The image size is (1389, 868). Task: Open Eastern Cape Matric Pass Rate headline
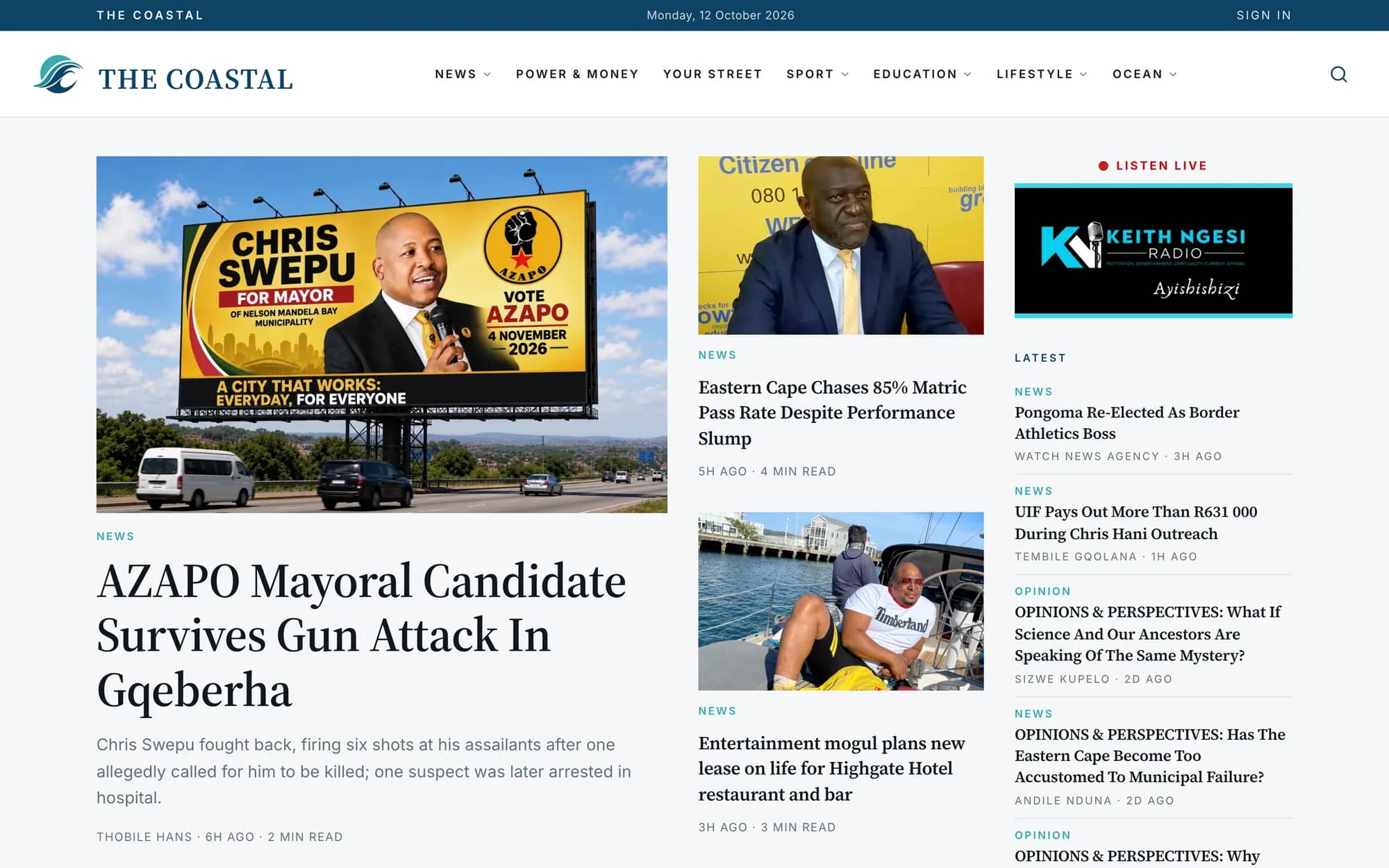pos(832,412)
